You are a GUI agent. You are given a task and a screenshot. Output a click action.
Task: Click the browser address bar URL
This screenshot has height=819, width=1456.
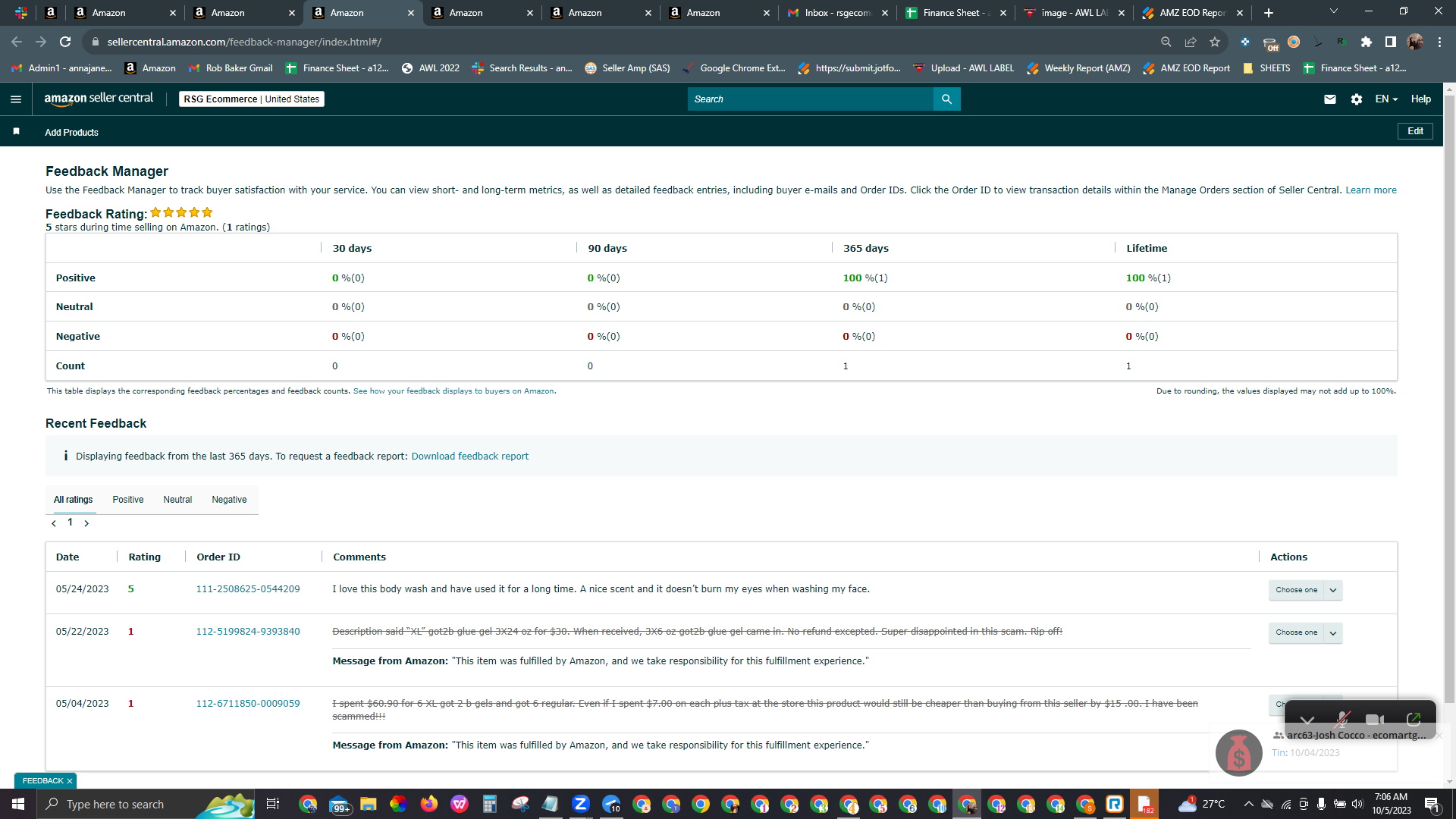244,42
